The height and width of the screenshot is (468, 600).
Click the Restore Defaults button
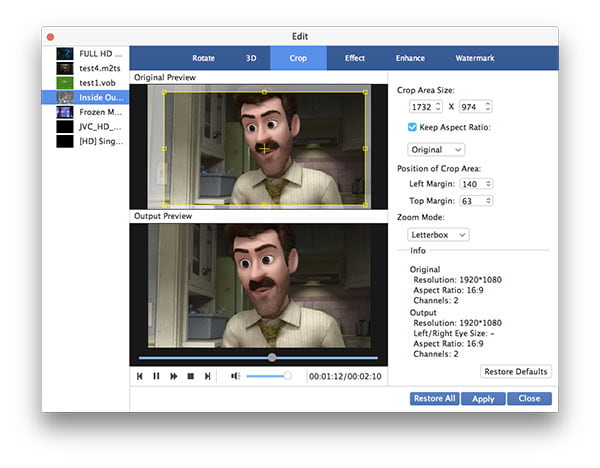coord(516,372)
